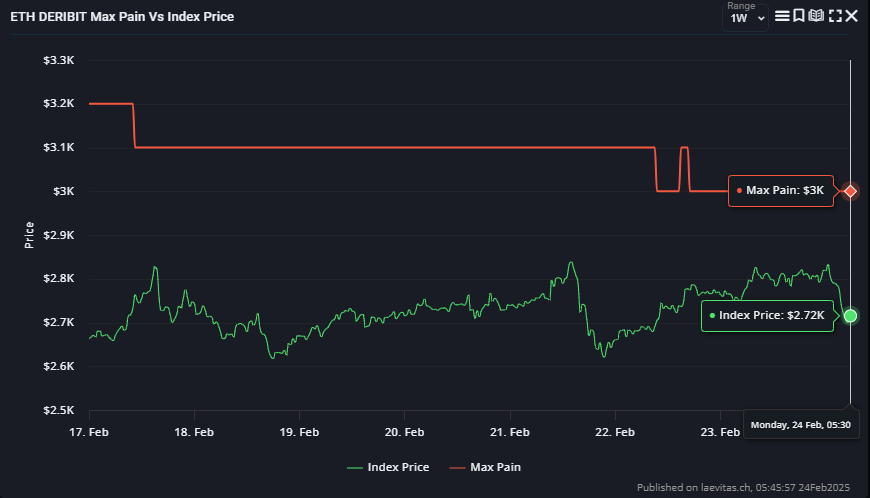Image resolution: width=870 pixels, height=498 pixels.
Task: Click the 'Index Price: $2.72K' tooltip
Action: coord(767,316)
